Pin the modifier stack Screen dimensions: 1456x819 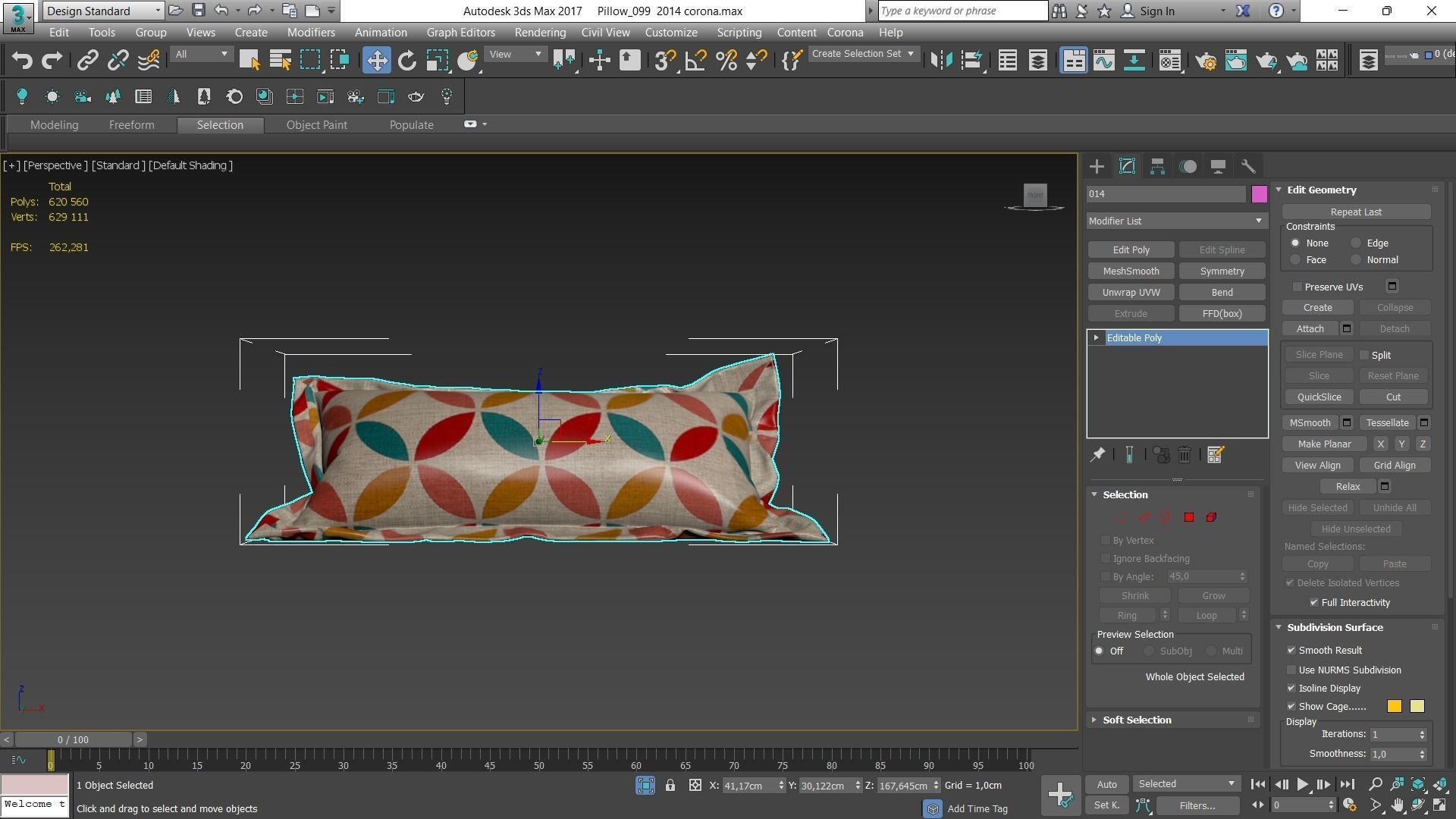(1097, 455)
